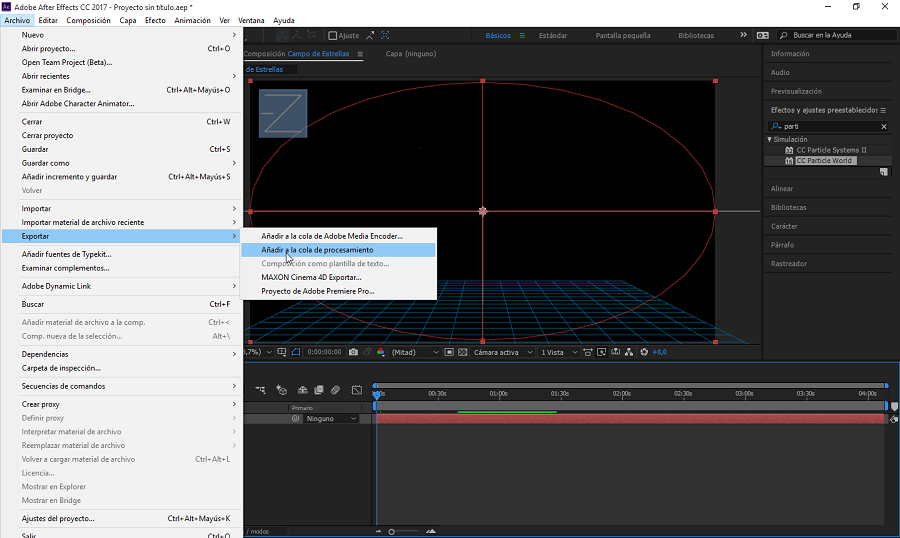Expand workspace overflow chevrons
The image size is (900, 538).
point(743,35)
